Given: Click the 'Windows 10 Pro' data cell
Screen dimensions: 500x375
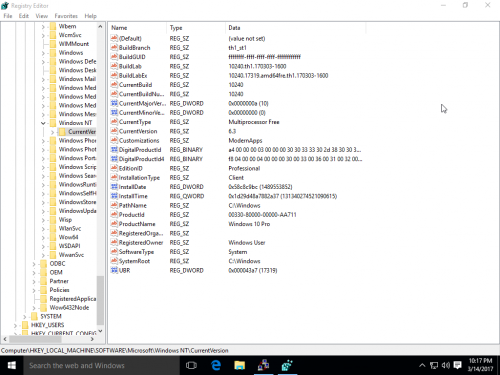Looking at the screenshot, I should point(249,224).
